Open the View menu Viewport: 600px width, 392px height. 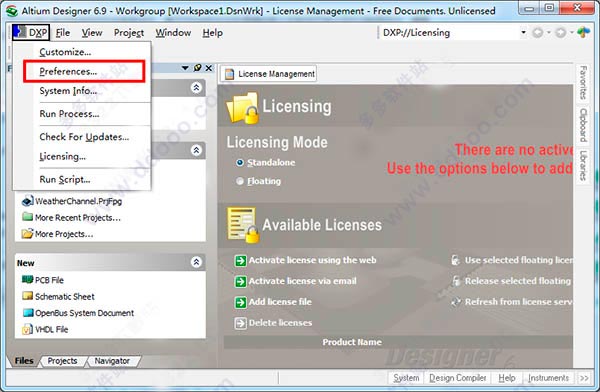pos(92,33)
